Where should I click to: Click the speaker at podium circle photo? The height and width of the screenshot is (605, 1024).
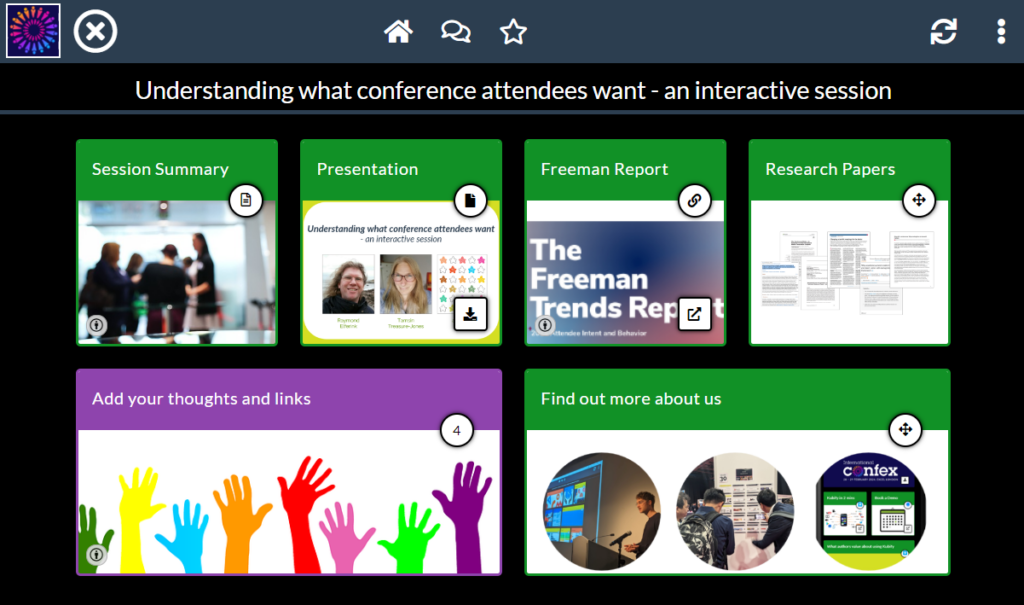click(x=601, y=511)
